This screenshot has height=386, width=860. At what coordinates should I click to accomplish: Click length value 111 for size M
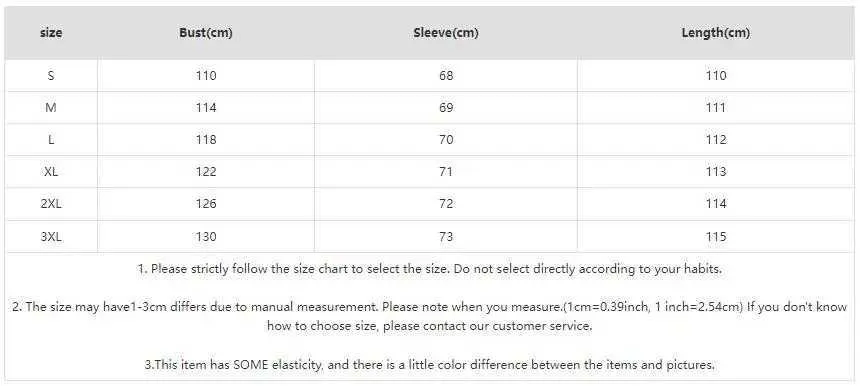pyautogui.click(x=716, y=108)
